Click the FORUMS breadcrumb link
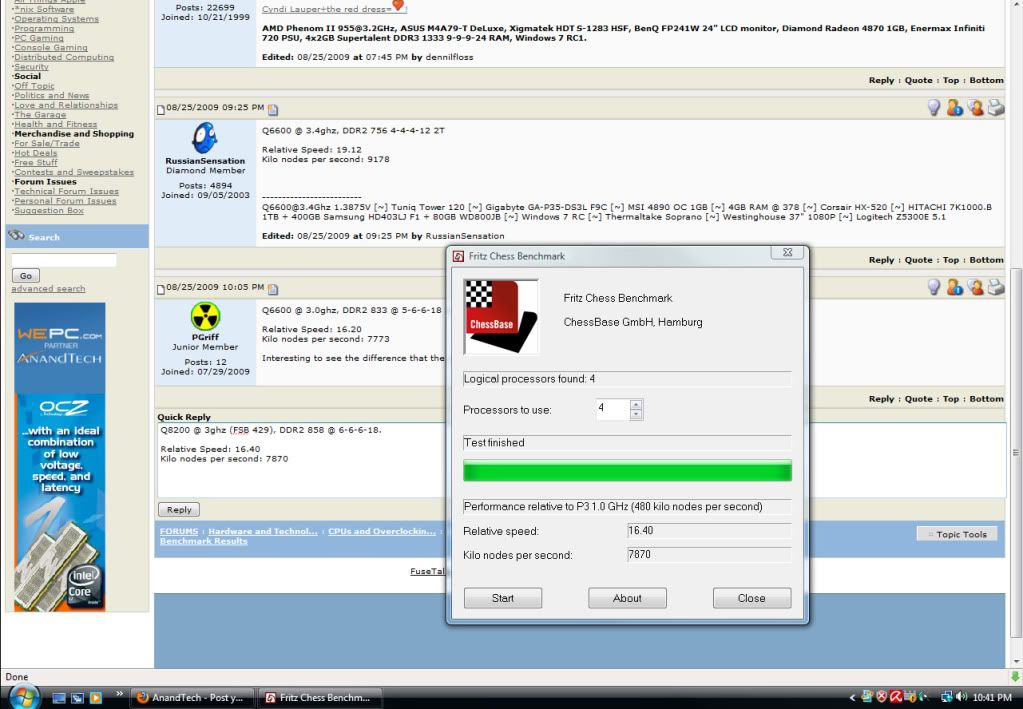This screenshot has width=1023, height=709. click(179, 531)
